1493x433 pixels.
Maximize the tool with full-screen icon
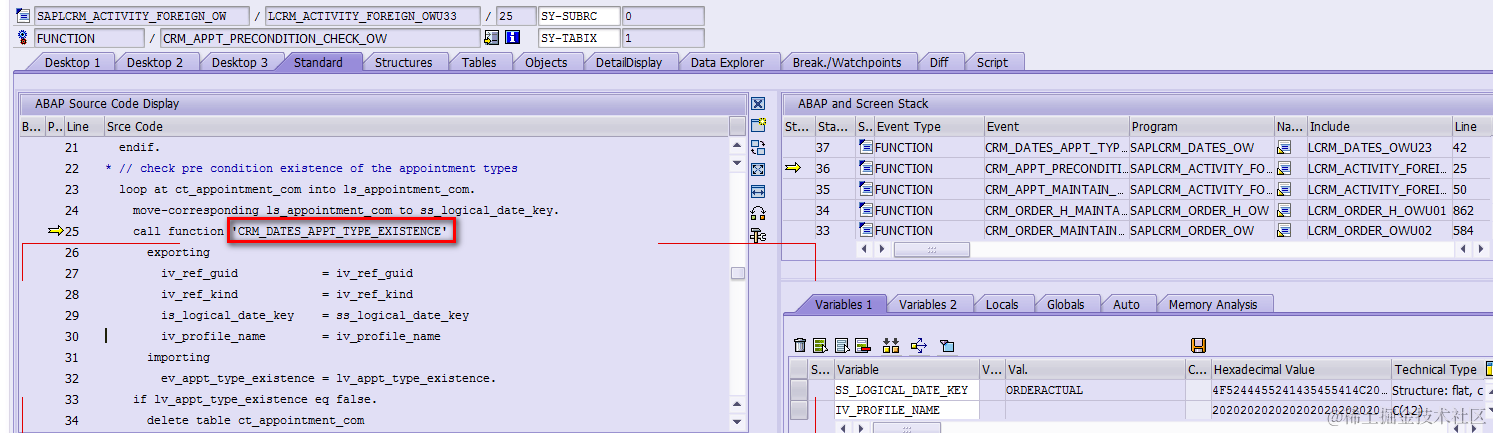tap(758, 169)
